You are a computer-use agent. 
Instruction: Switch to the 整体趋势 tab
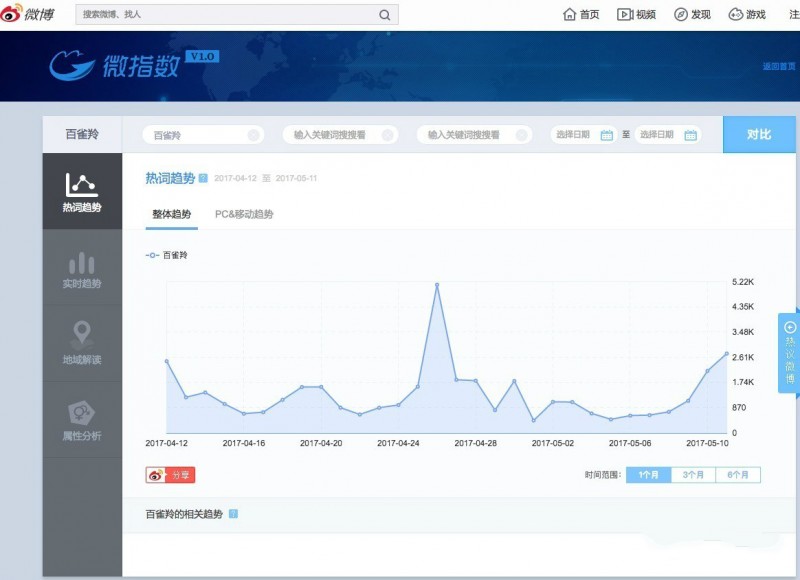click(x=171, y=214)
